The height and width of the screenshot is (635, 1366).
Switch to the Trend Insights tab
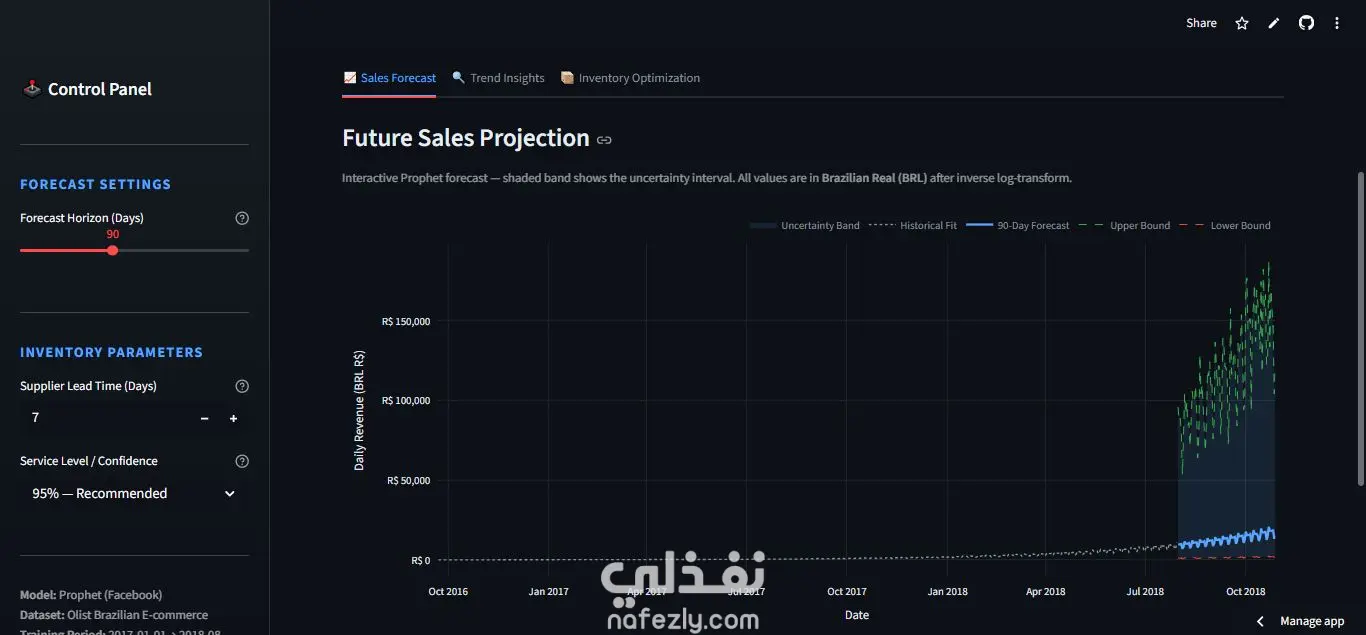pyautogui.click(x=498, y=78)
